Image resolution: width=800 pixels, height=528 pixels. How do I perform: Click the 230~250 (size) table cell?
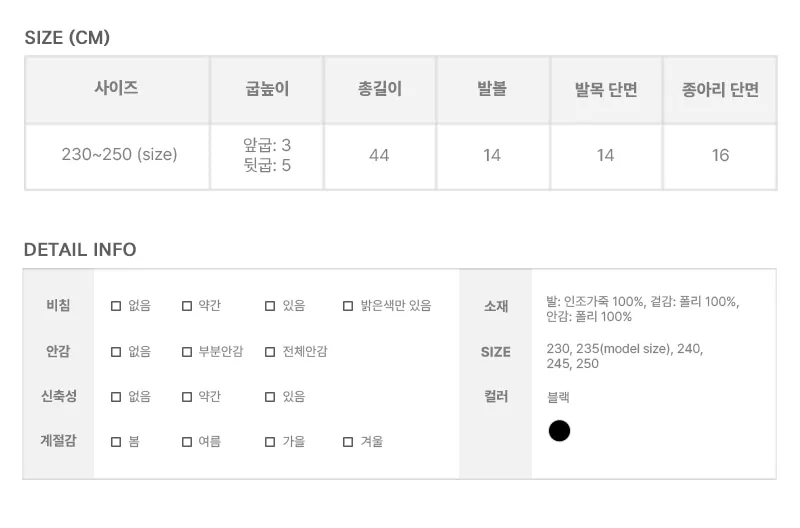pos(117,157)
